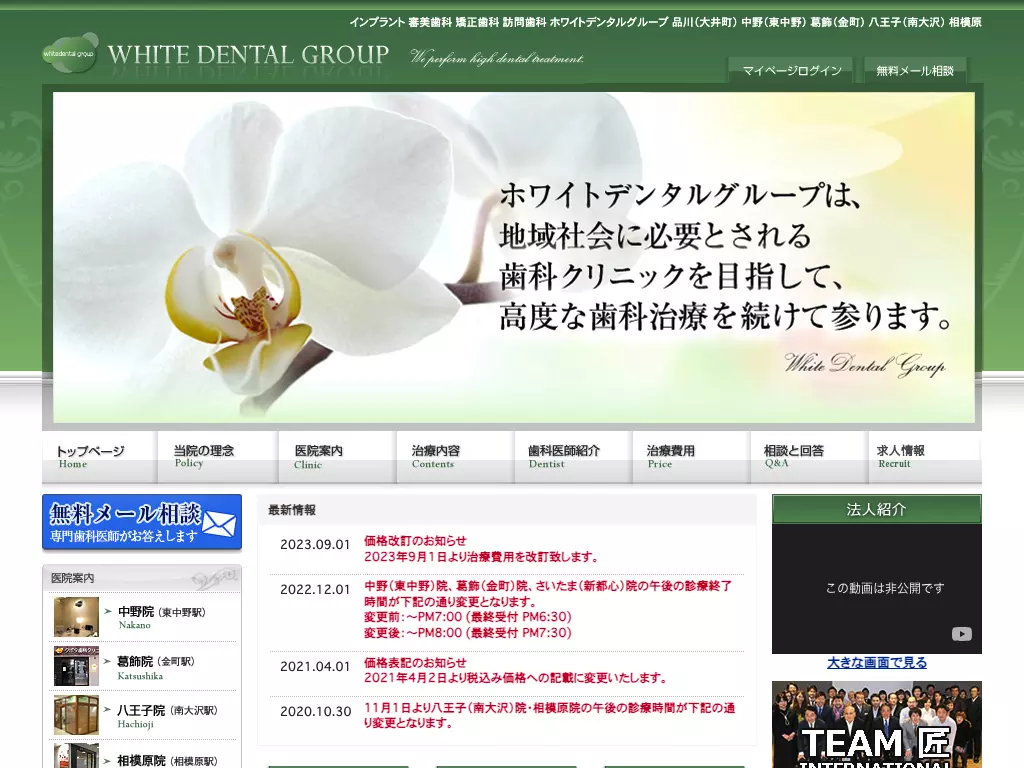This screenshot has width=1024, height=768.
Task: Click the WHITE DENTAL GROUP title text
Action: point(248,54)
